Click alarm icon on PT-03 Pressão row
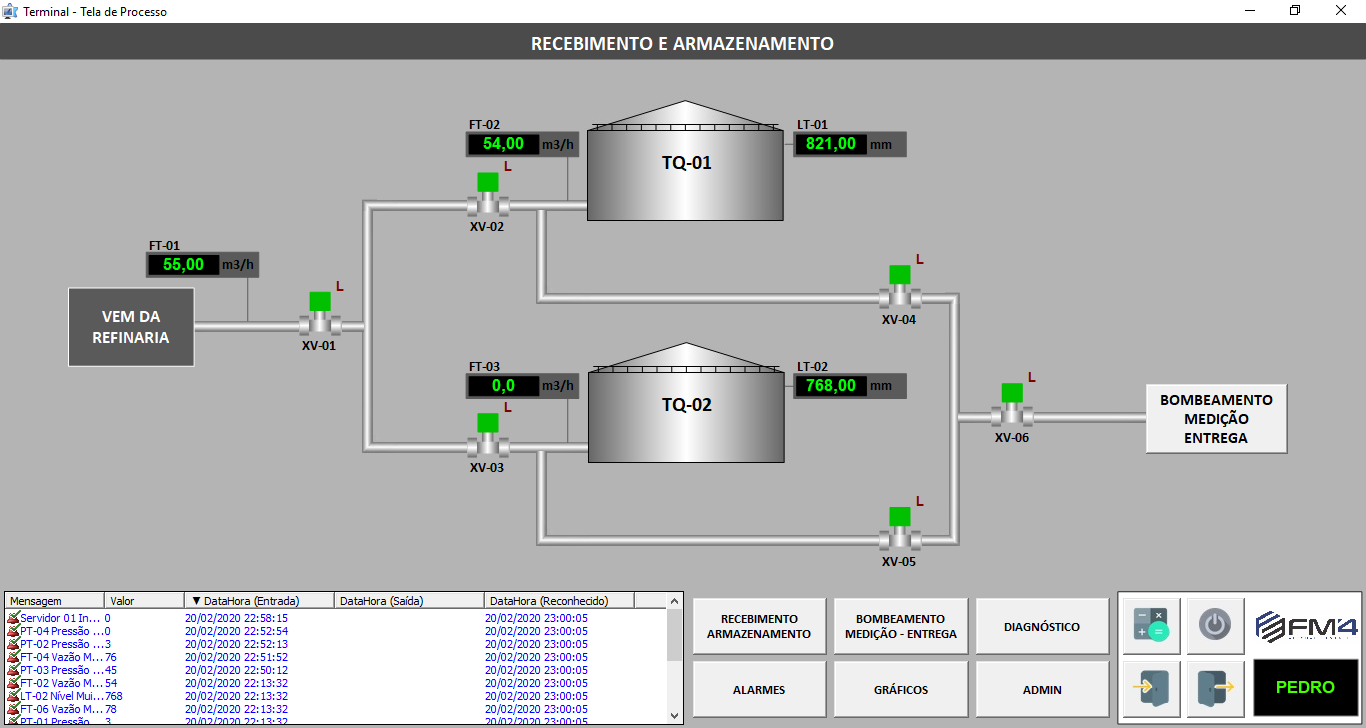Screen dimensions: 1366x728 click(x=13, y=670)
